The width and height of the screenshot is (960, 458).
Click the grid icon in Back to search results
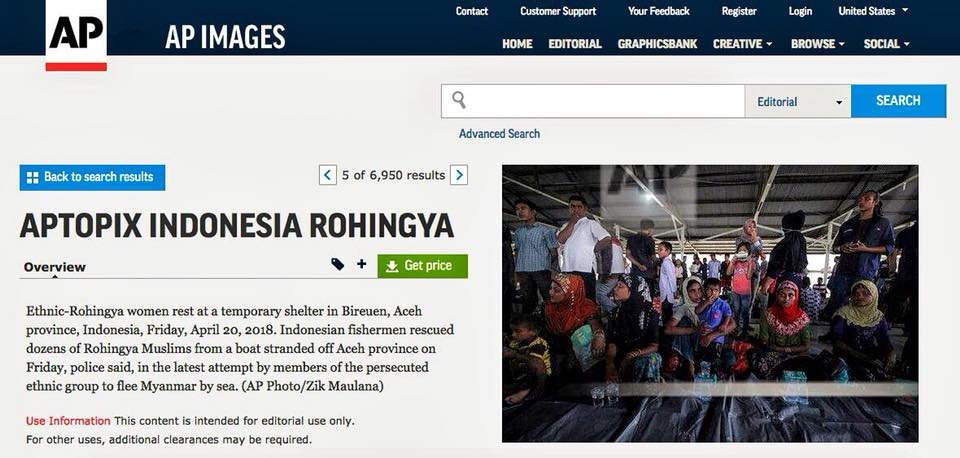[x=32, y=178]
